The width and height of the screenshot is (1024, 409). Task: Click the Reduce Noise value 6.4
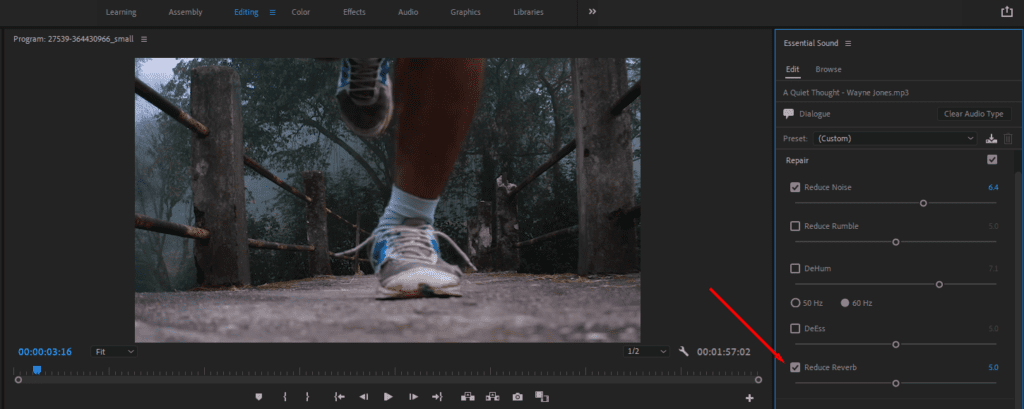click(x=993, y=188)
